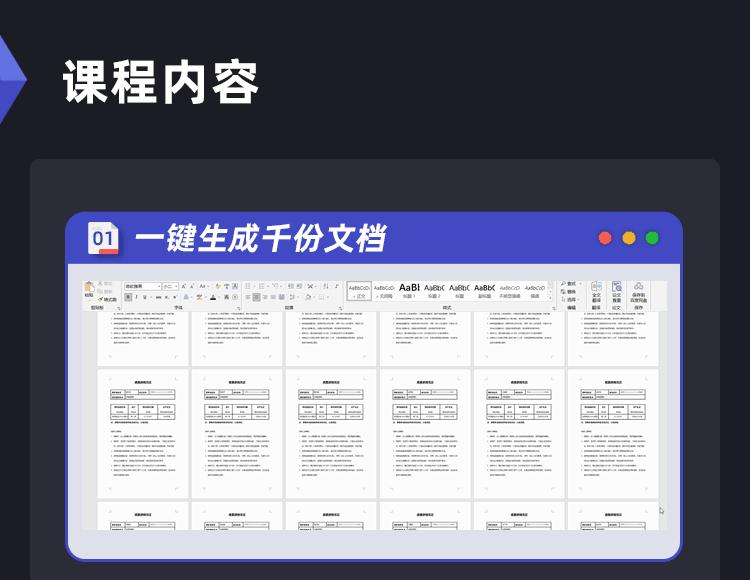Click the Sort icon in paragraph group
The width and height of the screenshot is (750, 580).
point(326,286)
